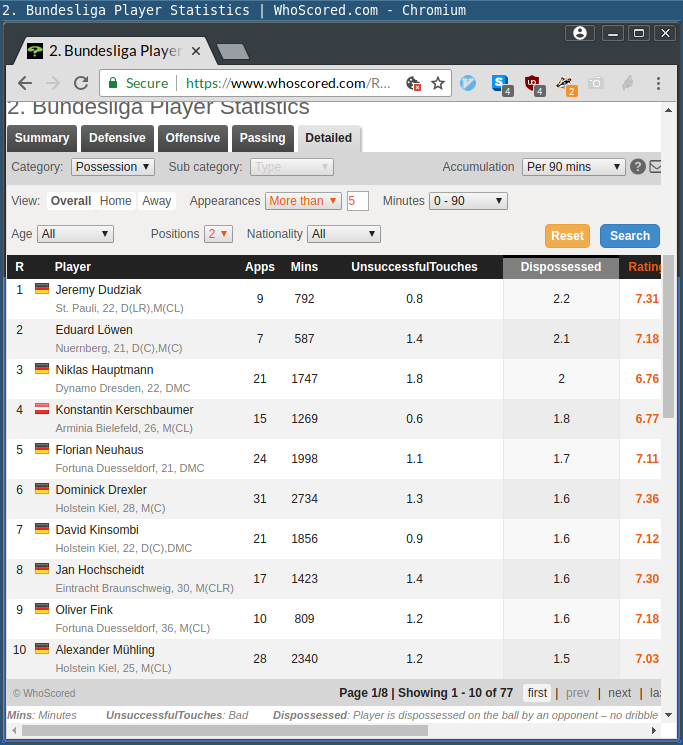Image resolution: width=683 pixels, height=745 pixels.
Task: Click the horizontal scrollbar left arrow
Action: pos(14,730)
